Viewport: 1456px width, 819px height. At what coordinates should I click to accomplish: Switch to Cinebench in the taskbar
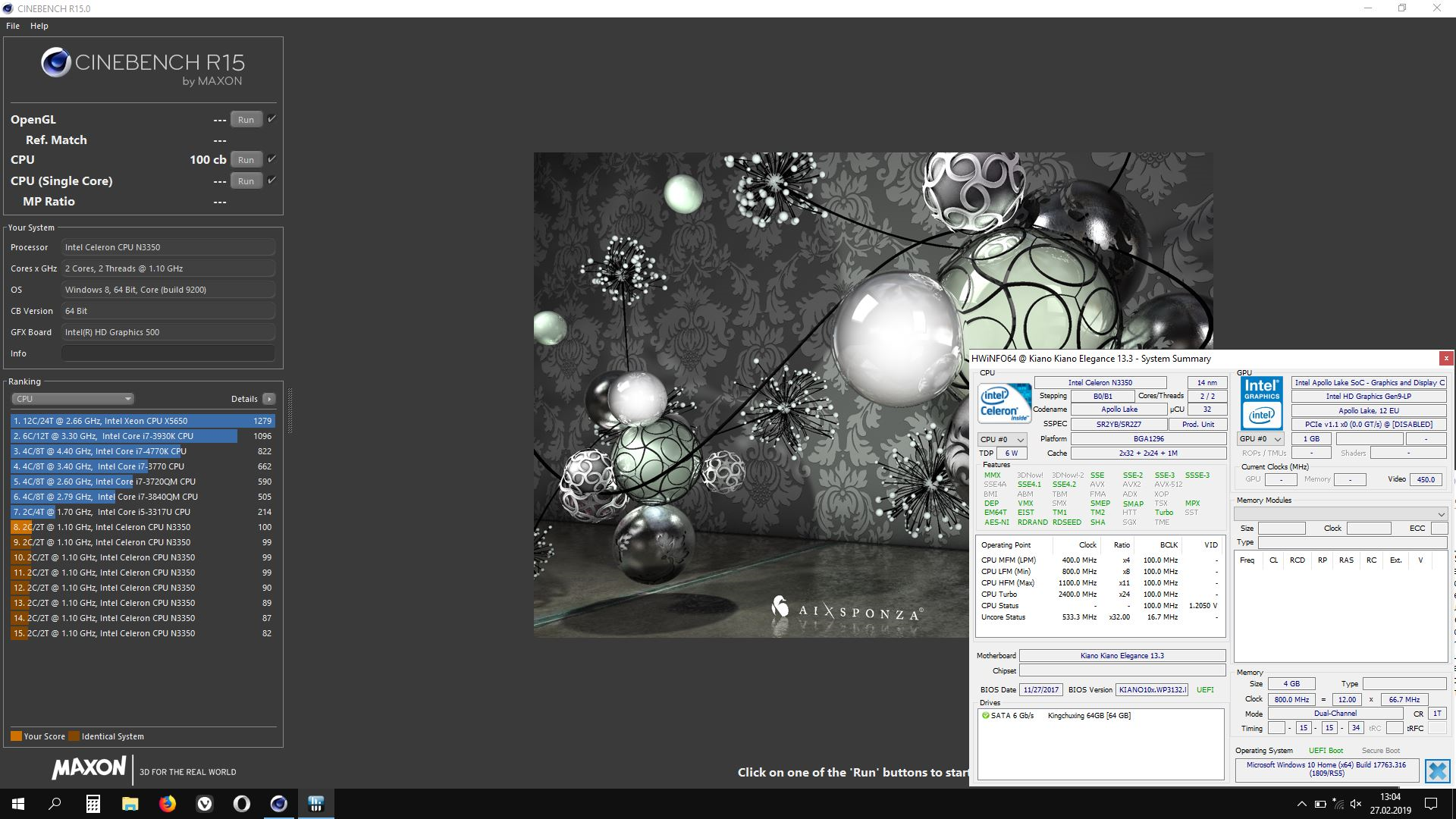tap(278, 804)
